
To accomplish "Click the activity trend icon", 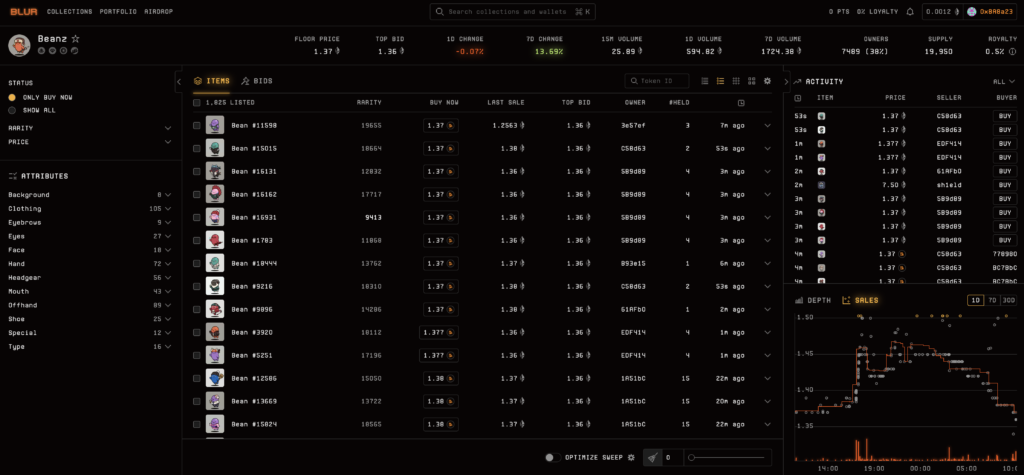I will [797, 82].
